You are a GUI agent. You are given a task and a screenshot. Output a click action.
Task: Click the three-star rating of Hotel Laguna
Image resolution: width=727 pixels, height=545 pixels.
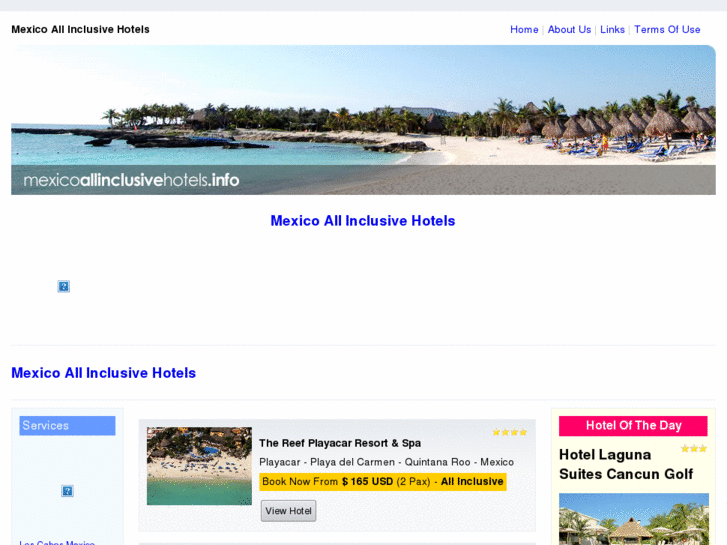pos(694,449)
